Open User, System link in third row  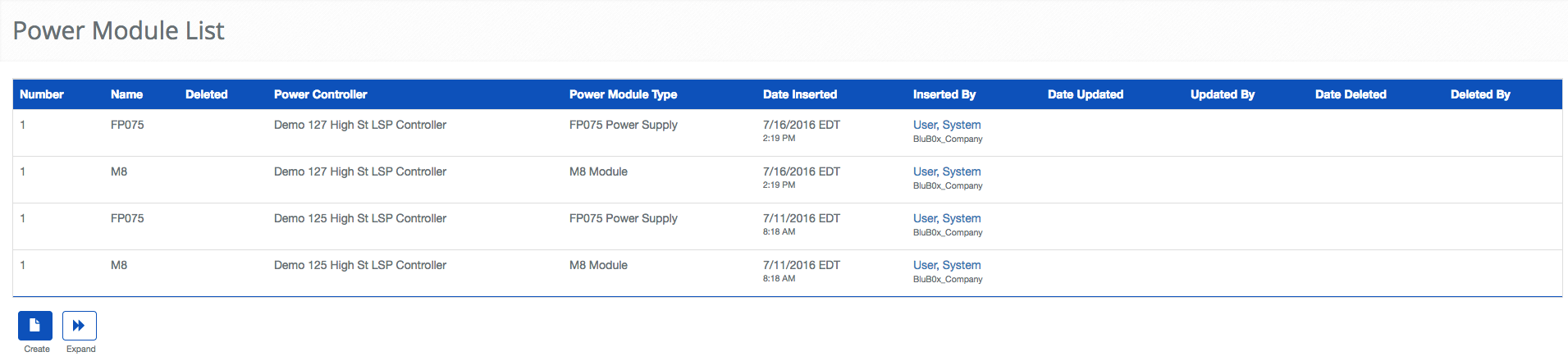pos(946,218)
